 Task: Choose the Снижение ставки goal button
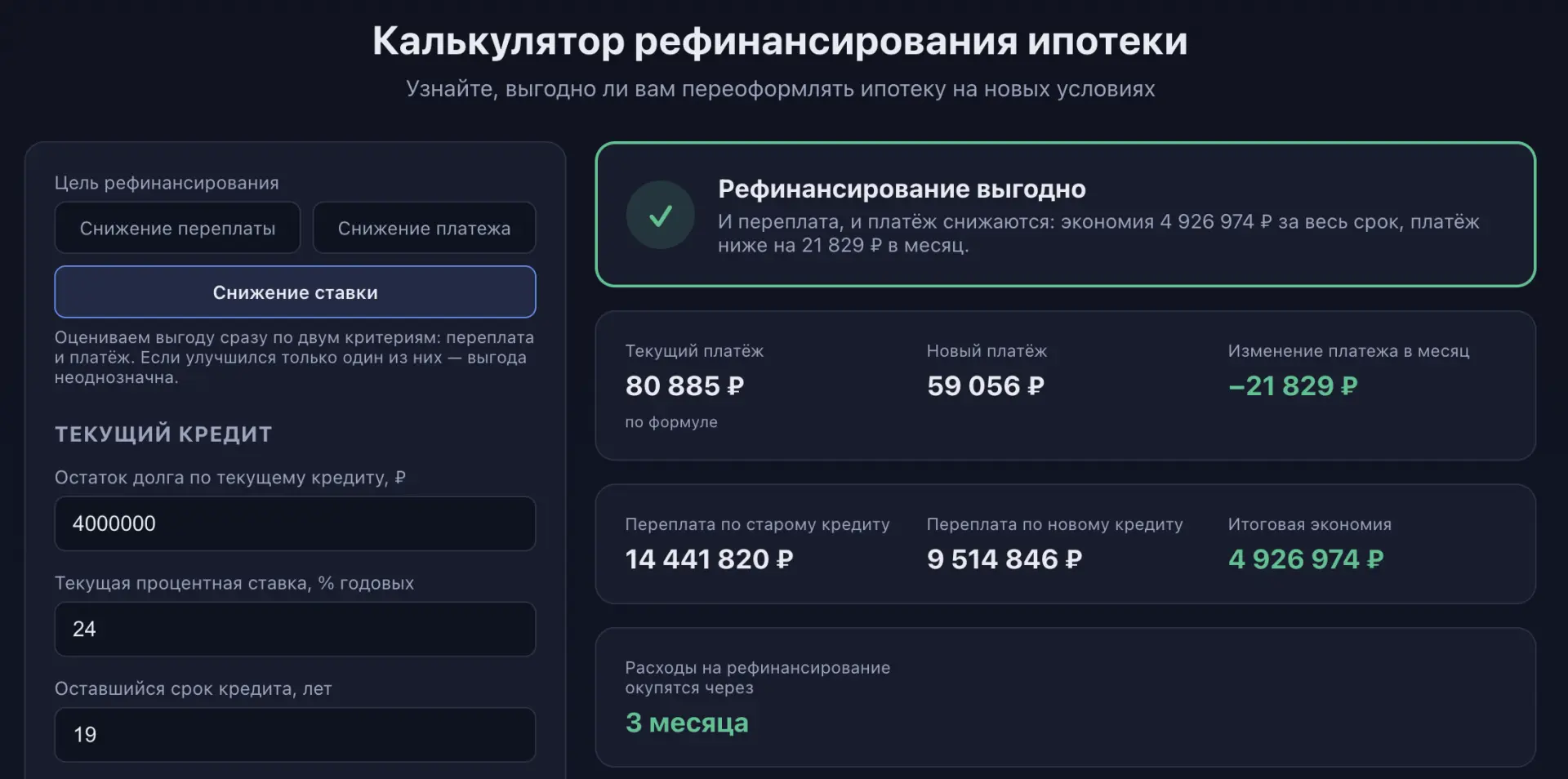click(x=295, y=292)
